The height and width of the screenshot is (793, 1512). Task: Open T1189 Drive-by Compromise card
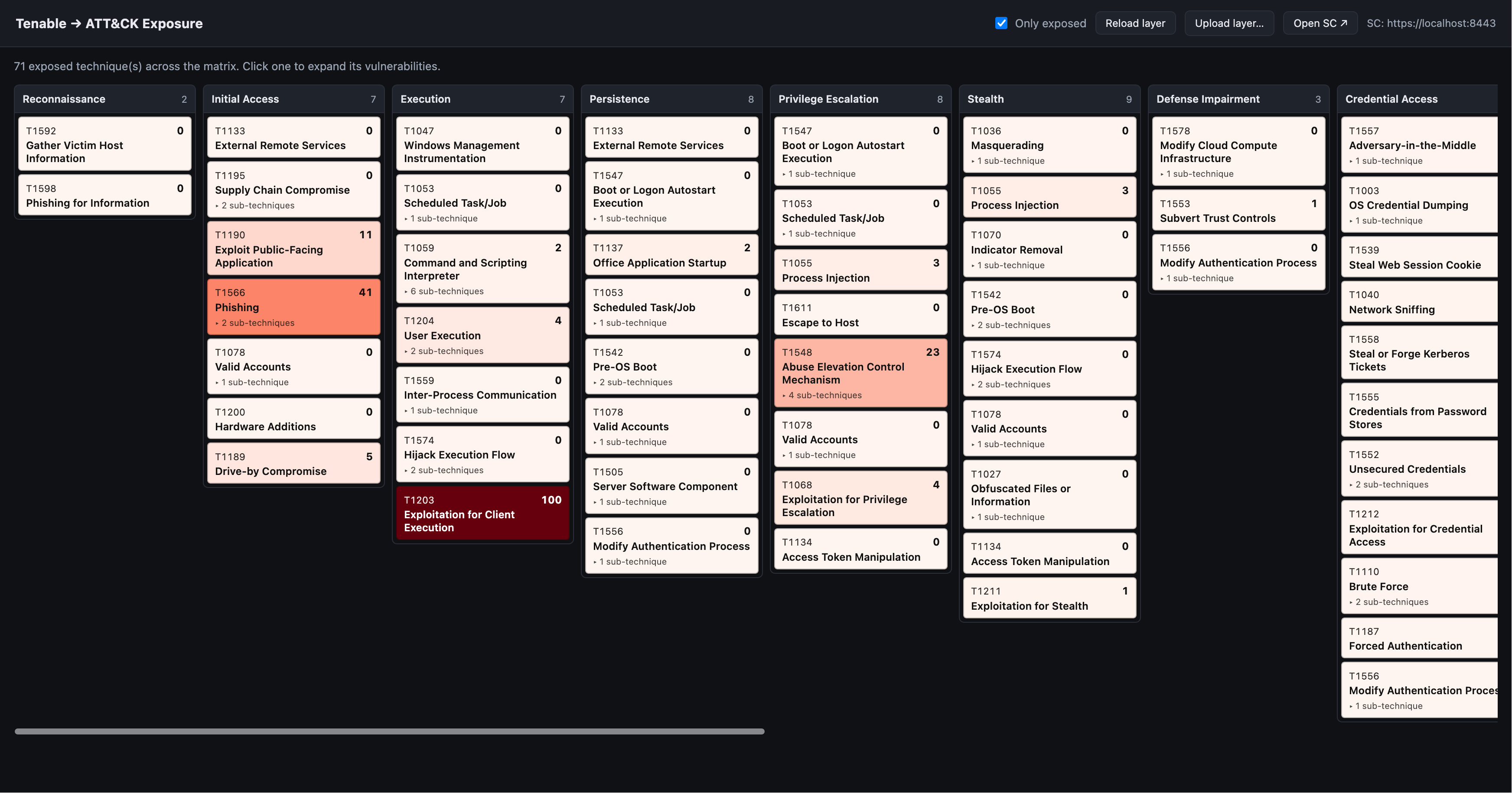(x=293, y=463)
